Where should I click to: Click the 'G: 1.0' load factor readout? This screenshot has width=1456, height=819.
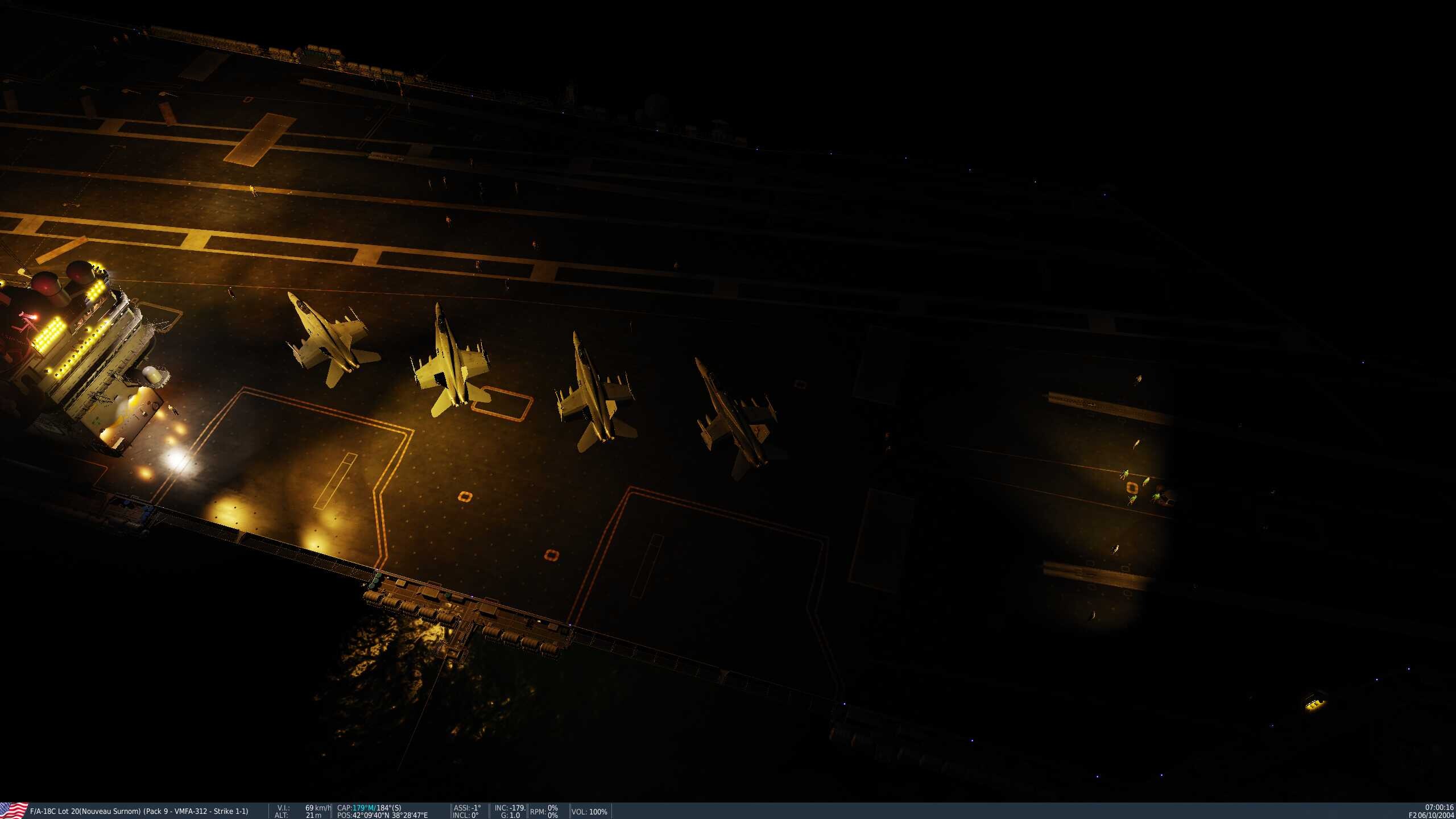pyautogui.click(x=510, y=815)
